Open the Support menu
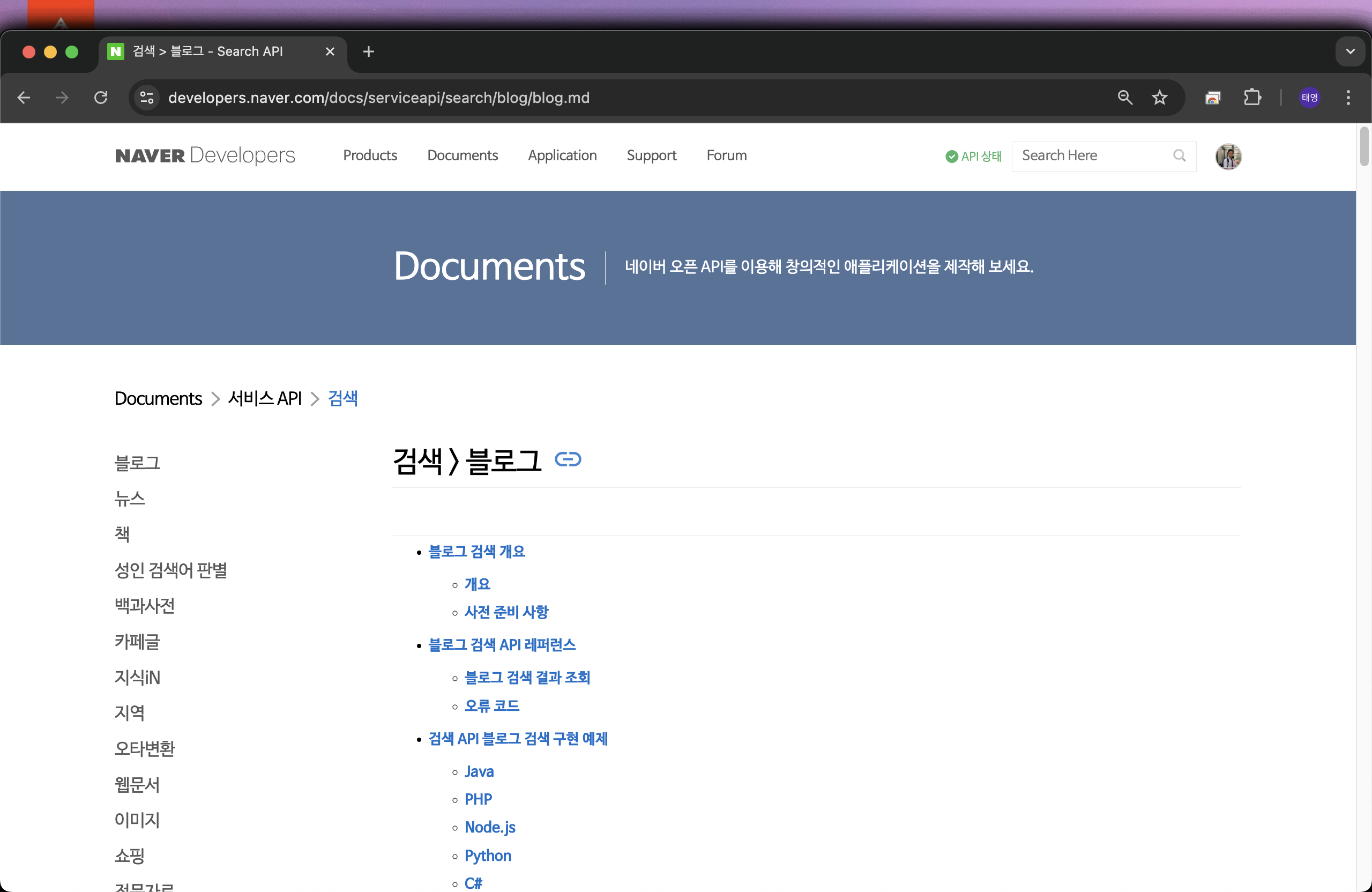The width and height of the screenshot is (1372, 892). click(x=651, y=155)
